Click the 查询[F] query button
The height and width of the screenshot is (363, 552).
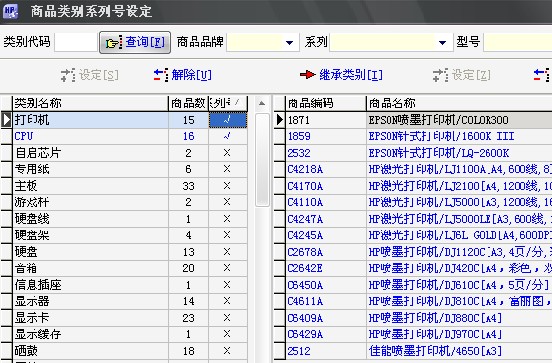pos(135,42)
